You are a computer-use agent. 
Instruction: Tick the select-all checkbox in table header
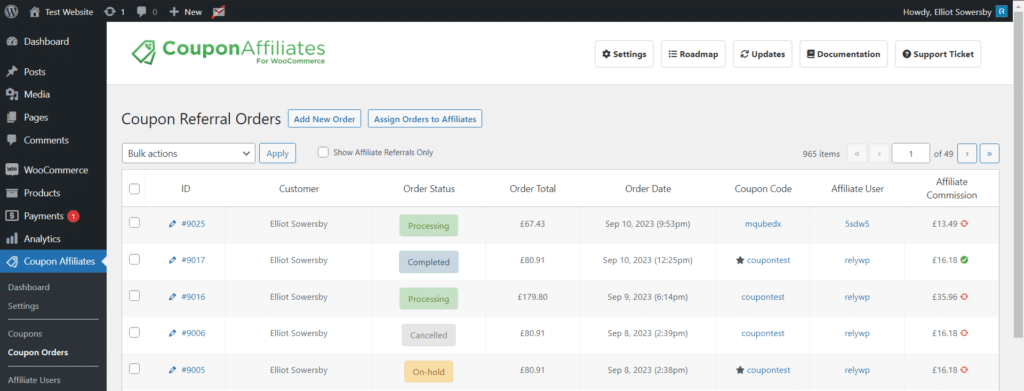(135, 189)
